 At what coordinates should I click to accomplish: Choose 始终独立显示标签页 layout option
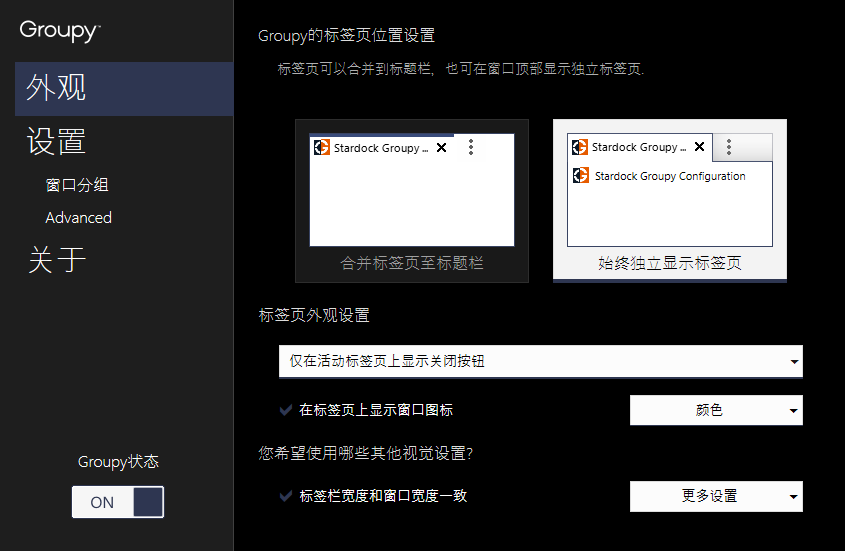pyautogui.click(x=670, y=201)
